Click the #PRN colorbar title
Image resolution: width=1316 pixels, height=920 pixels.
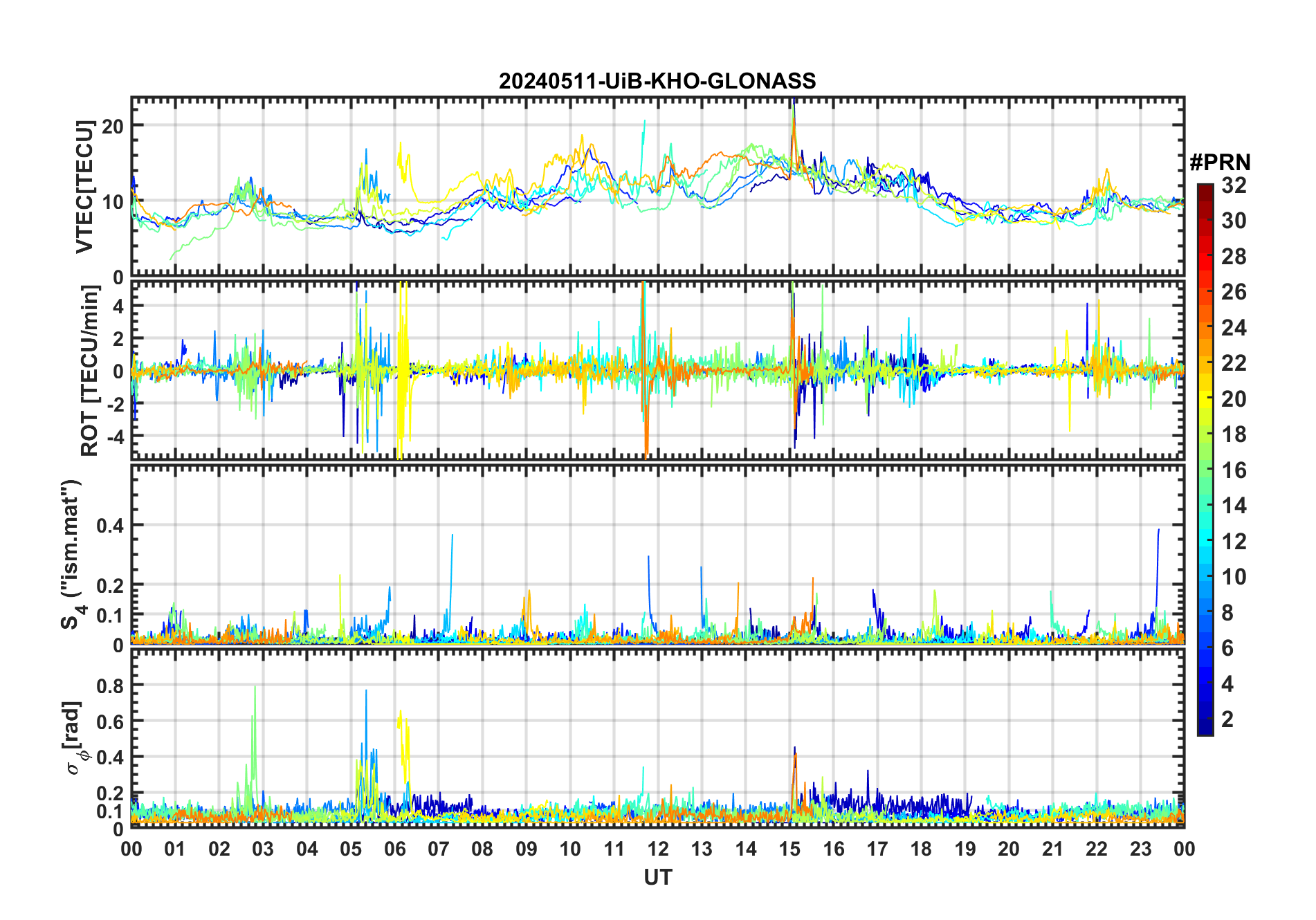click(x=1220, y=163)
